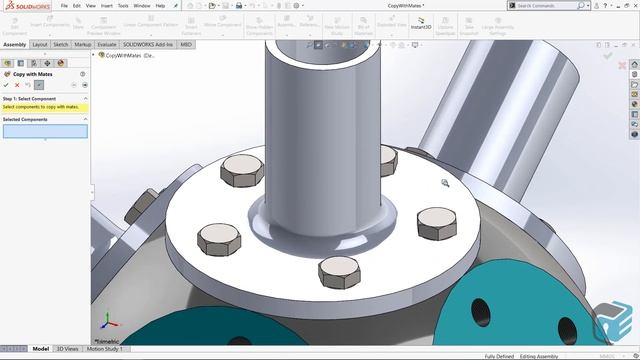Cancel with the viewport confirmation corner X
The width and height of the screenshot is (640, 360).
click(622, 65)
